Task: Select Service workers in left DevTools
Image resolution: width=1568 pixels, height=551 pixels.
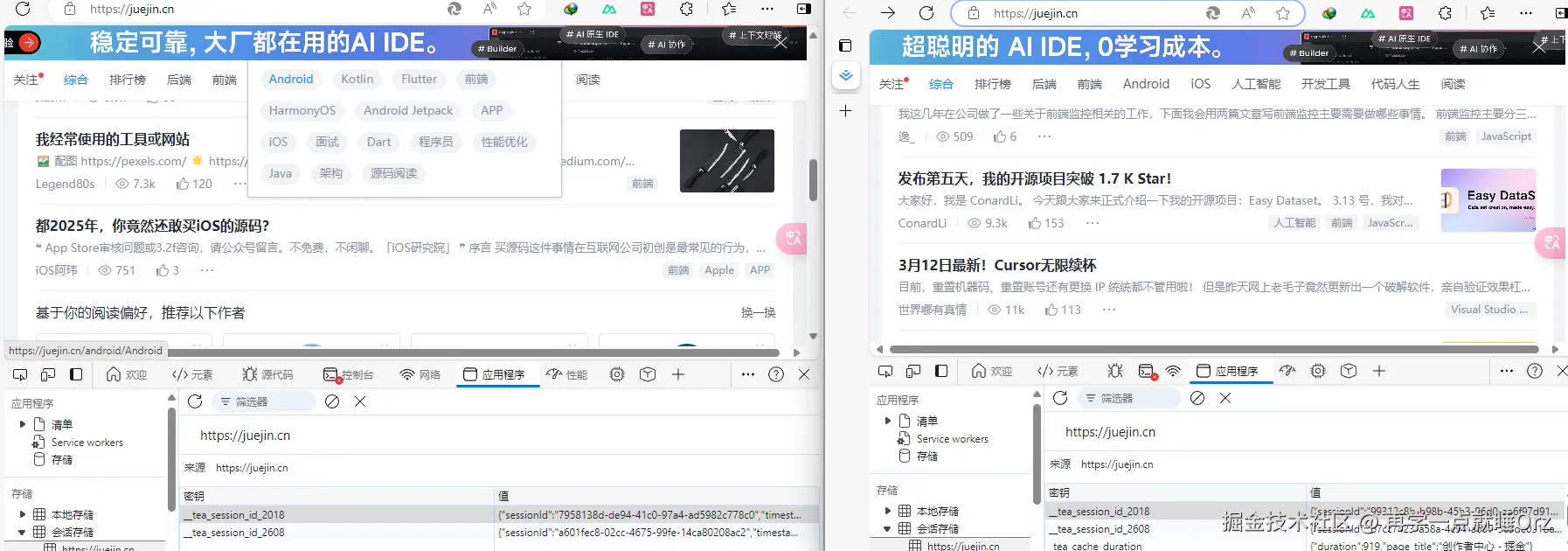Action: click(87, 443)
